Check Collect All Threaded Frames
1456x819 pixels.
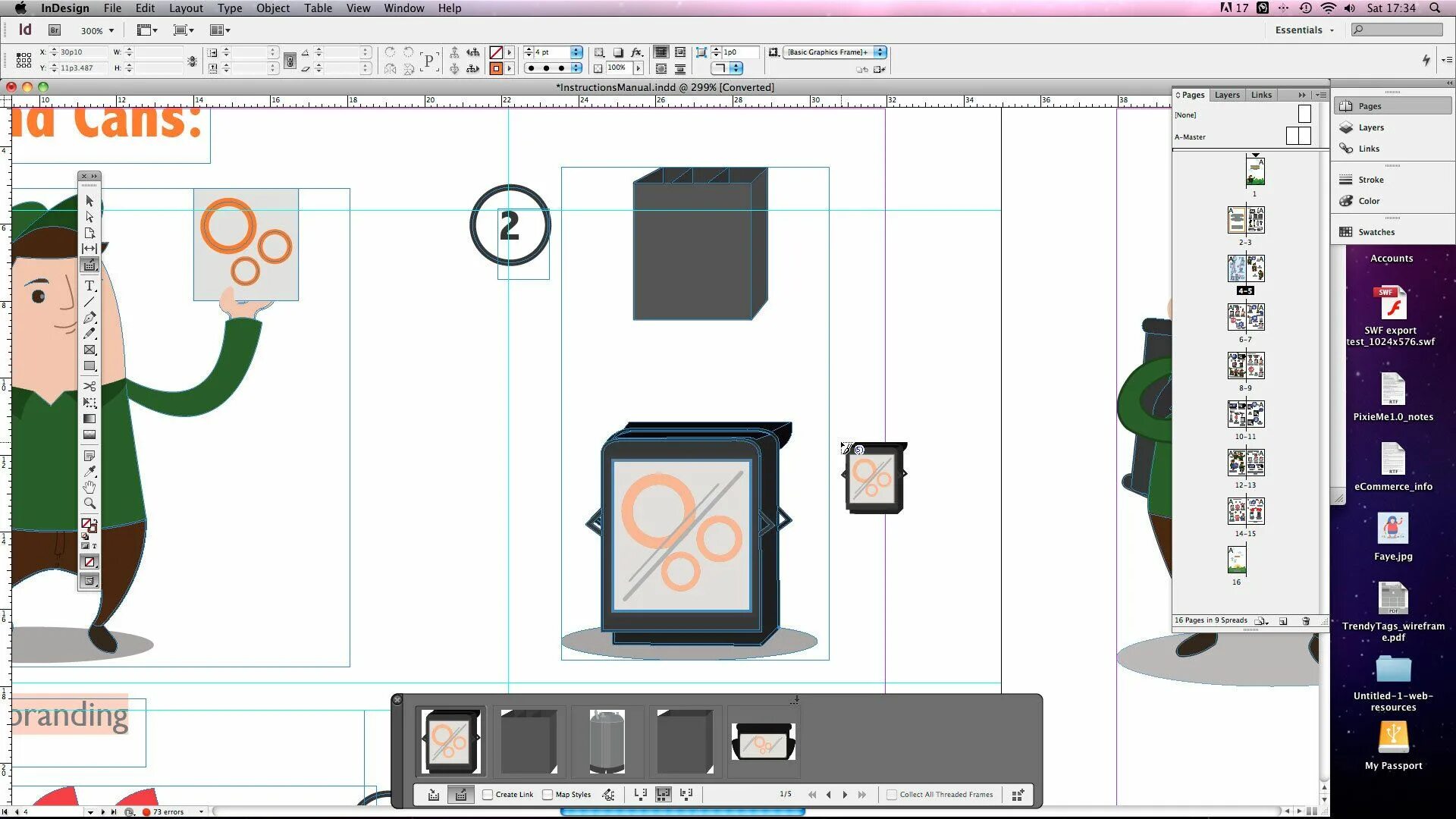[x=892, y=795]
